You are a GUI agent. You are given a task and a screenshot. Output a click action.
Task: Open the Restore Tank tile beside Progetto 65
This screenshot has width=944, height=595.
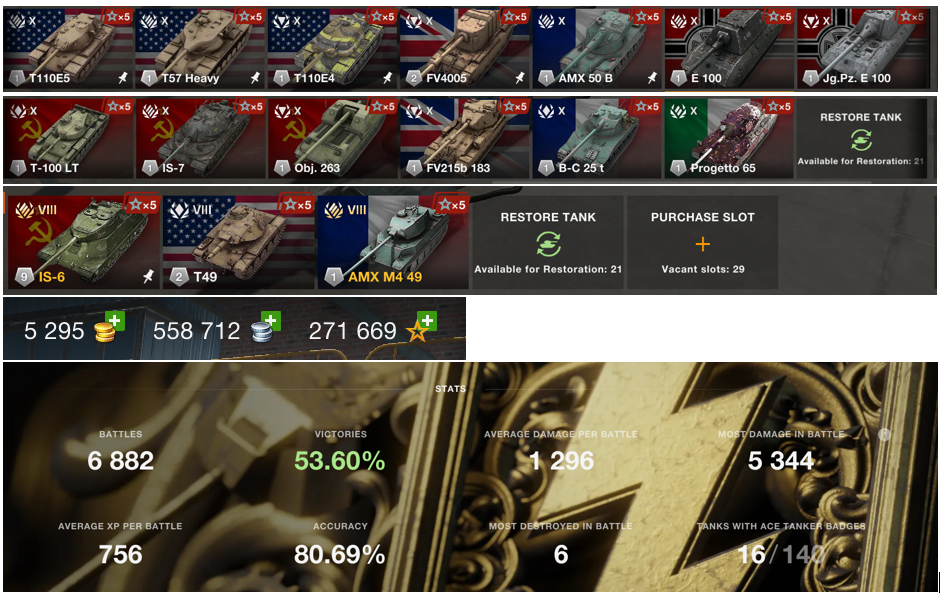coord(861,139)
